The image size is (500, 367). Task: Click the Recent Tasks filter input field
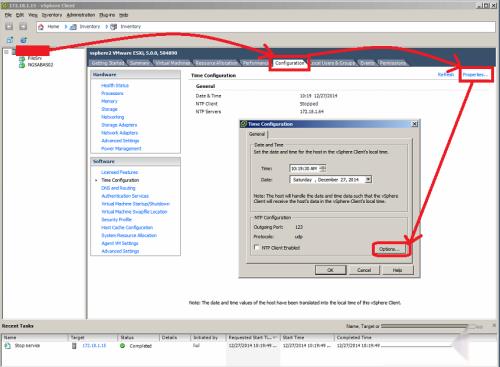(425, 326)
